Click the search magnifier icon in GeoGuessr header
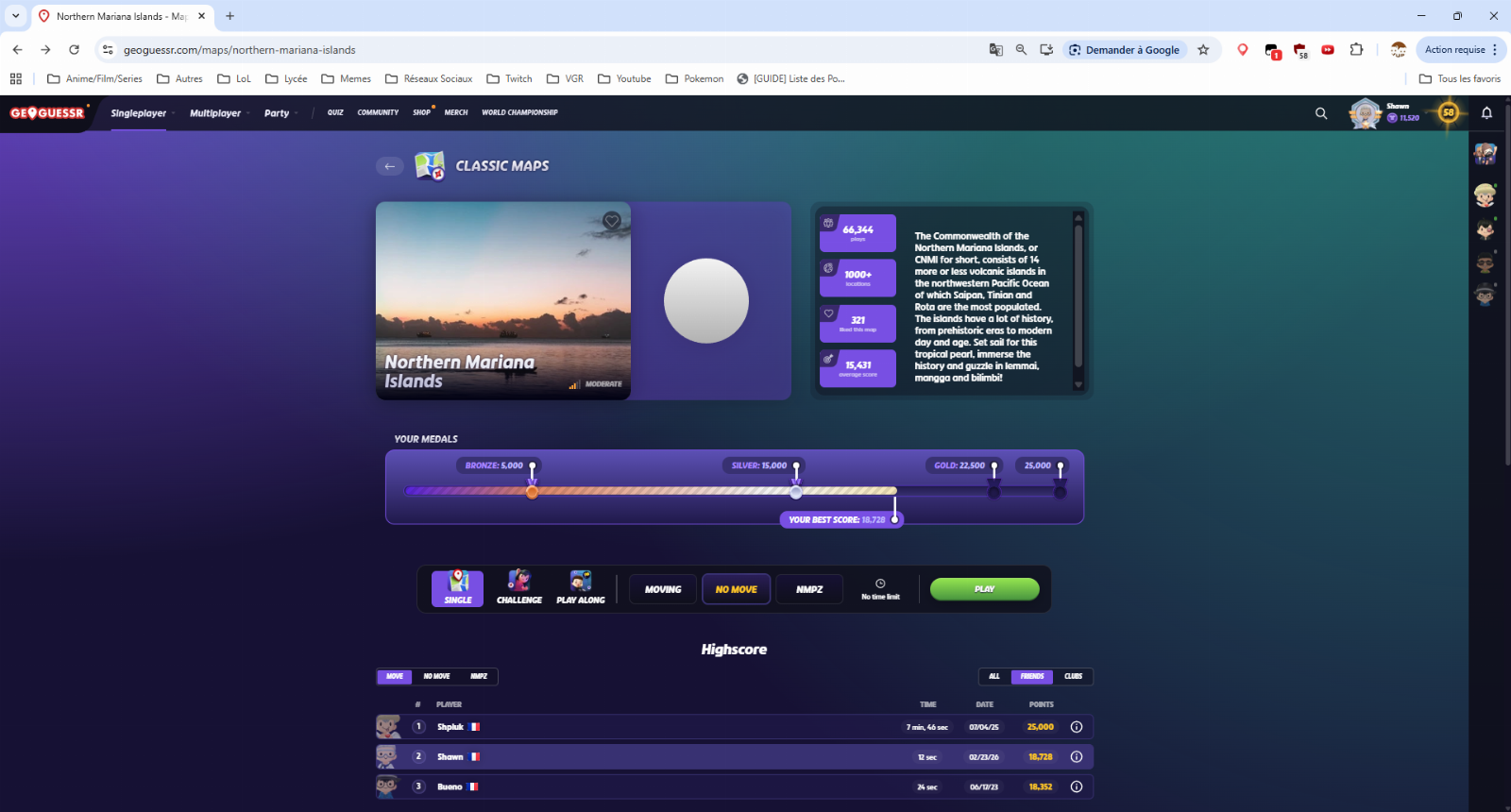 1321,113
